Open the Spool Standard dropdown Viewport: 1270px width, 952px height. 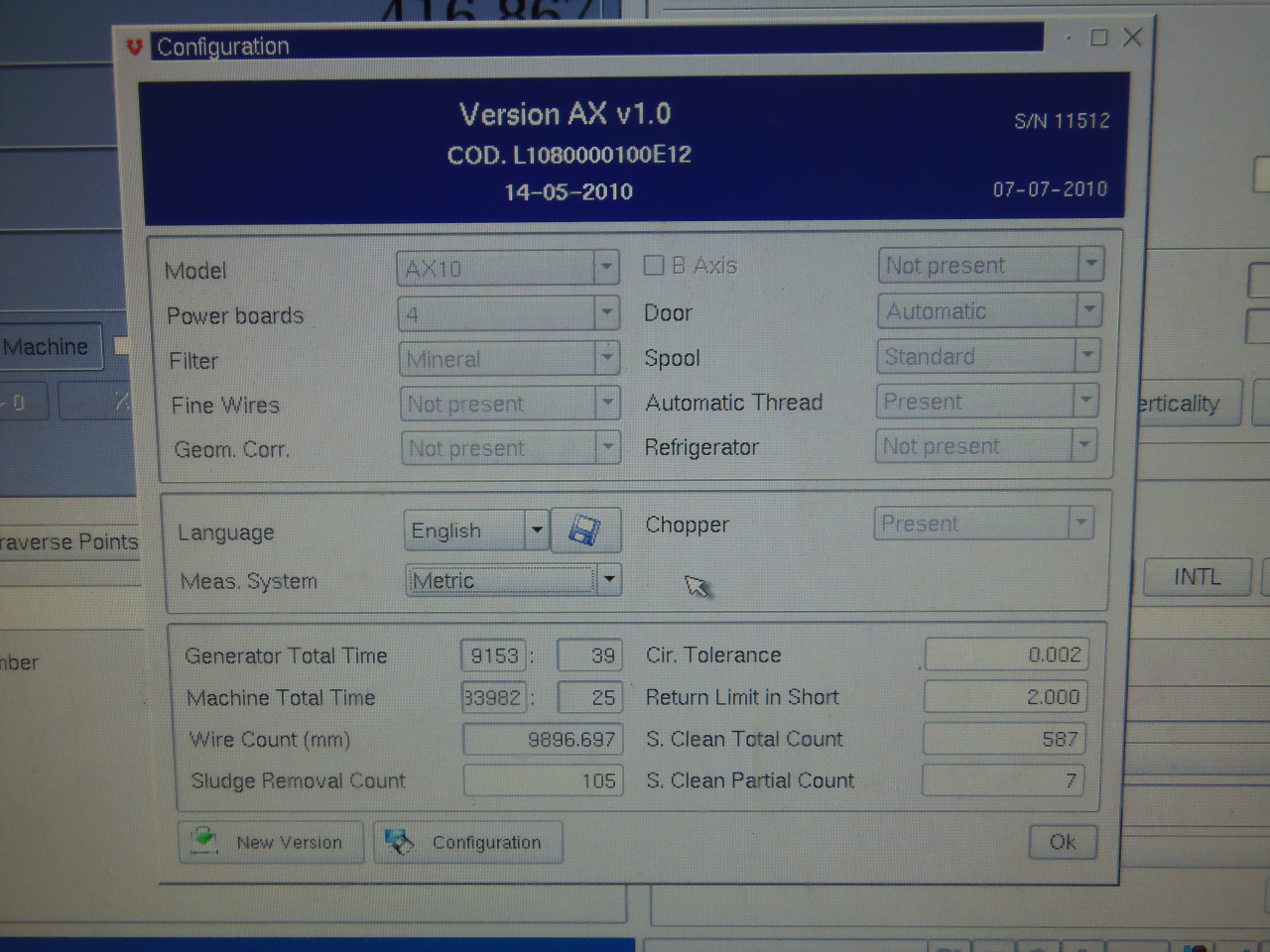point(988,355)
